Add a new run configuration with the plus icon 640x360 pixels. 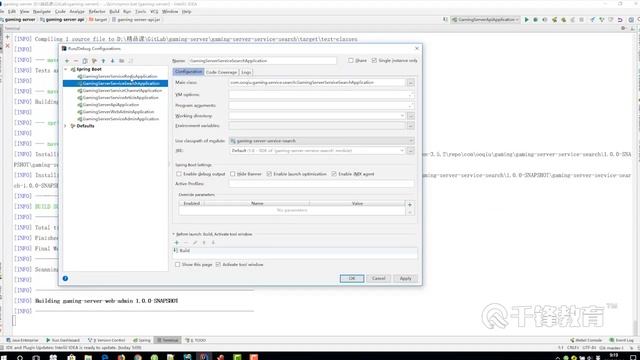67,61
